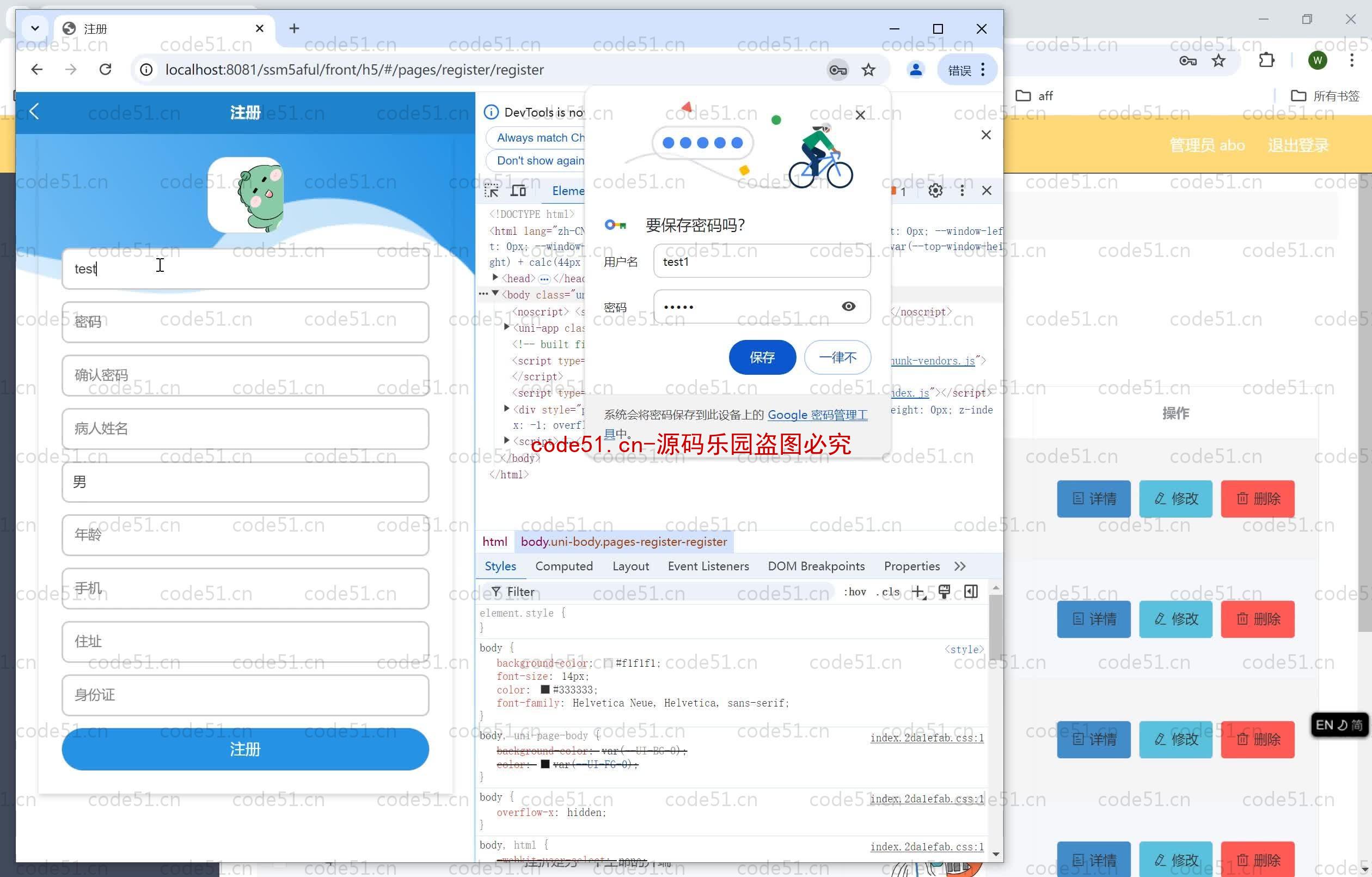Open the gender selector showing 男
Viewport: 1372px width, 877px height.
point(245,482)
